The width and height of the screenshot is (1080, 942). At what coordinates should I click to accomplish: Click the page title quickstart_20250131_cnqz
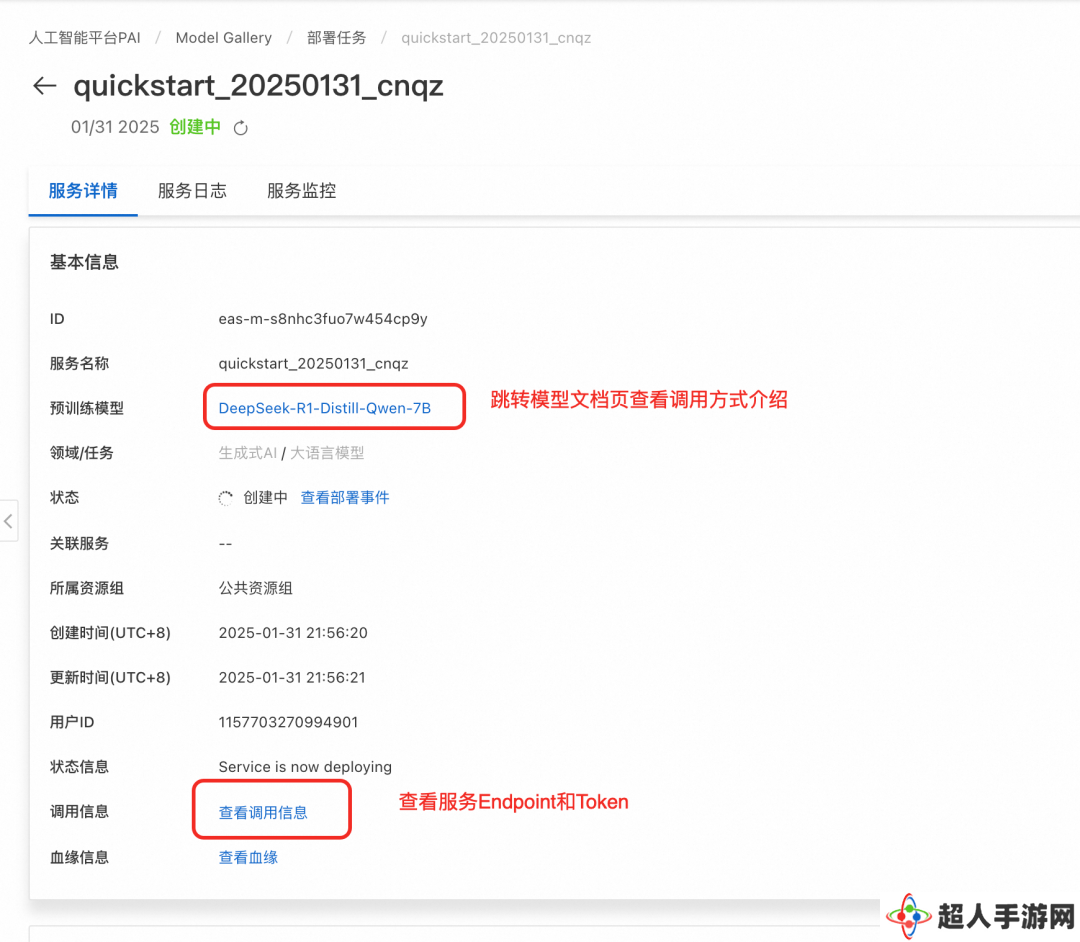(258, 85)
